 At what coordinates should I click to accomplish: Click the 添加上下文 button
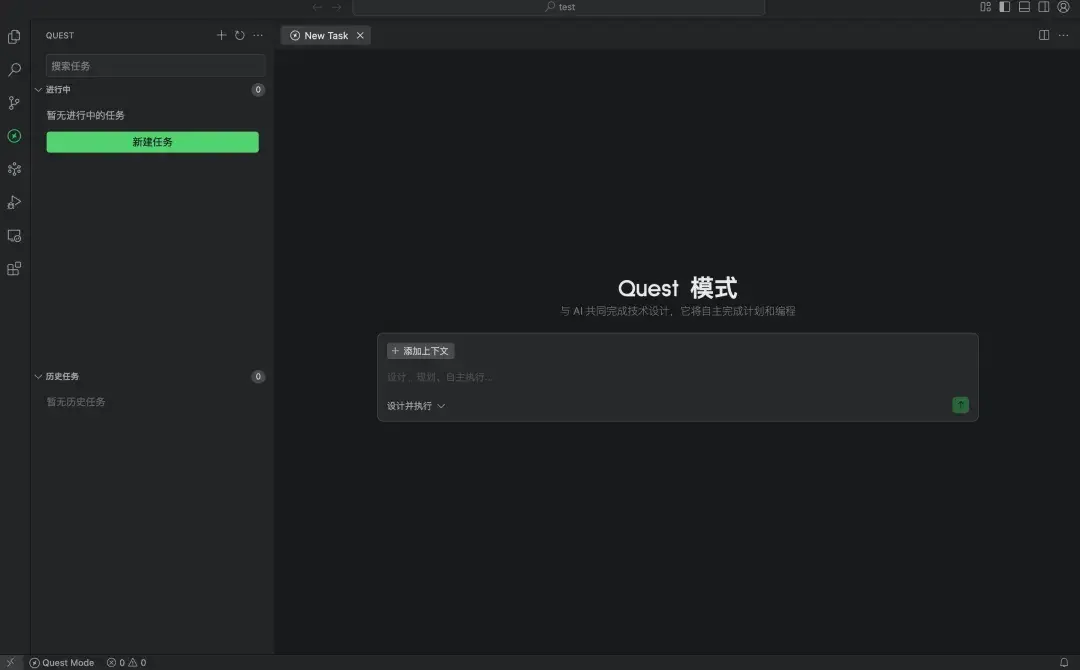[420, 350]
